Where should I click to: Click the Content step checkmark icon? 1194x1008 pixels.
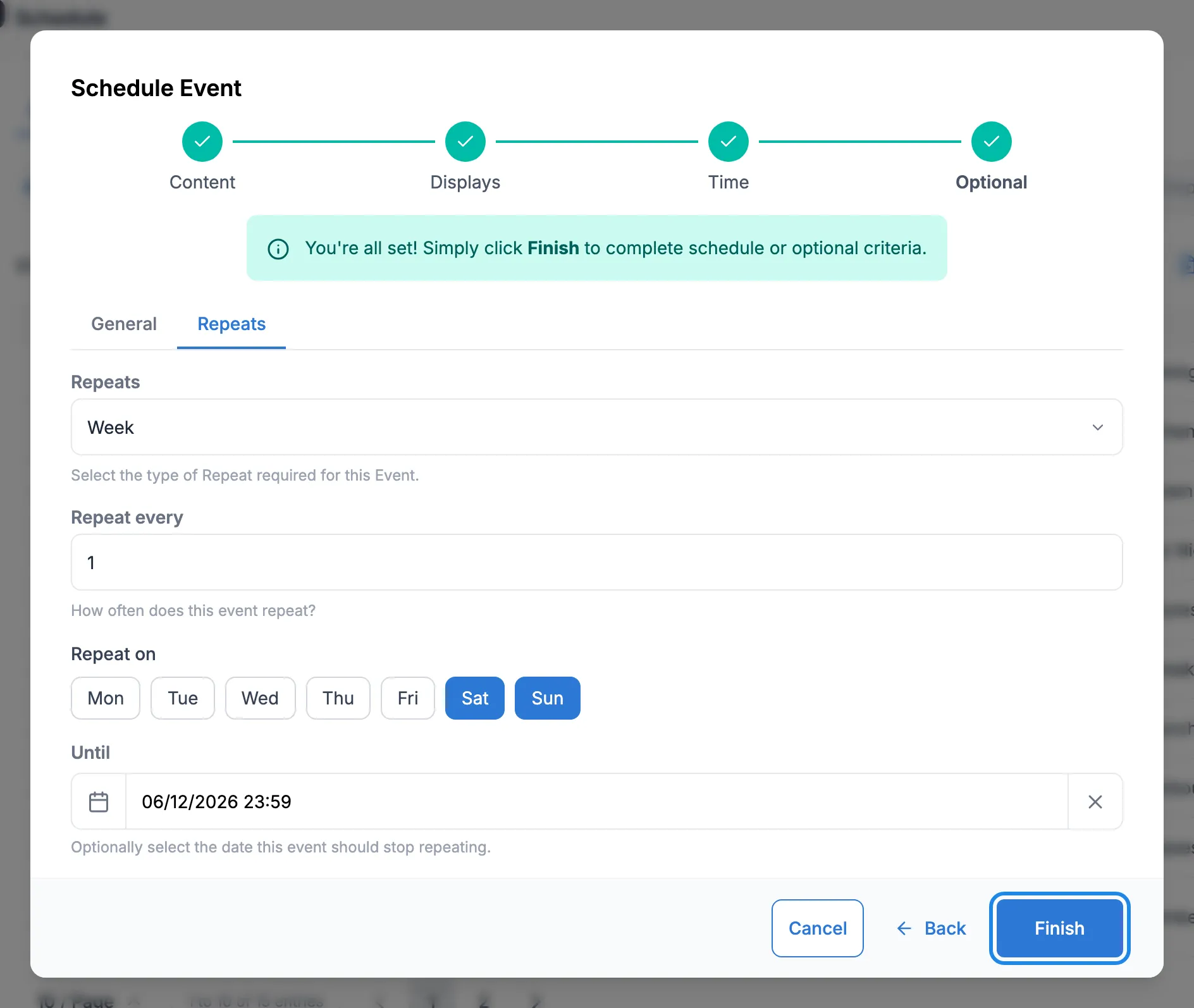coord(202,142)
